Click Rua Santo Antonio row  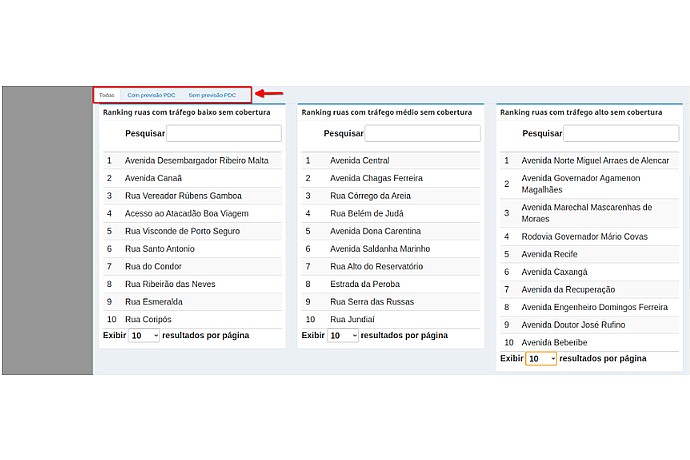pos(192,249)
